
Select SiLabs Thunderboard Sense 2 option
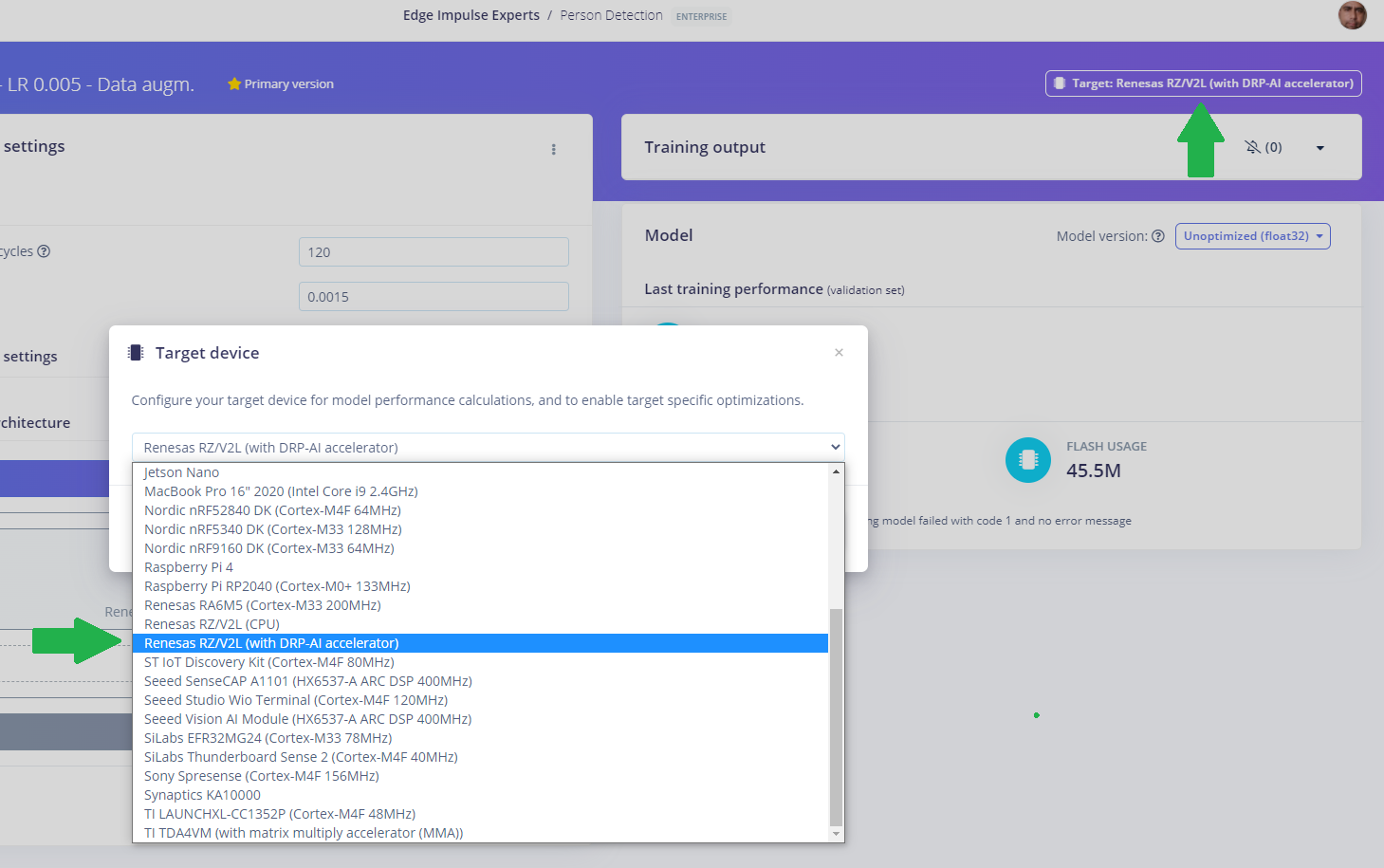480,757
